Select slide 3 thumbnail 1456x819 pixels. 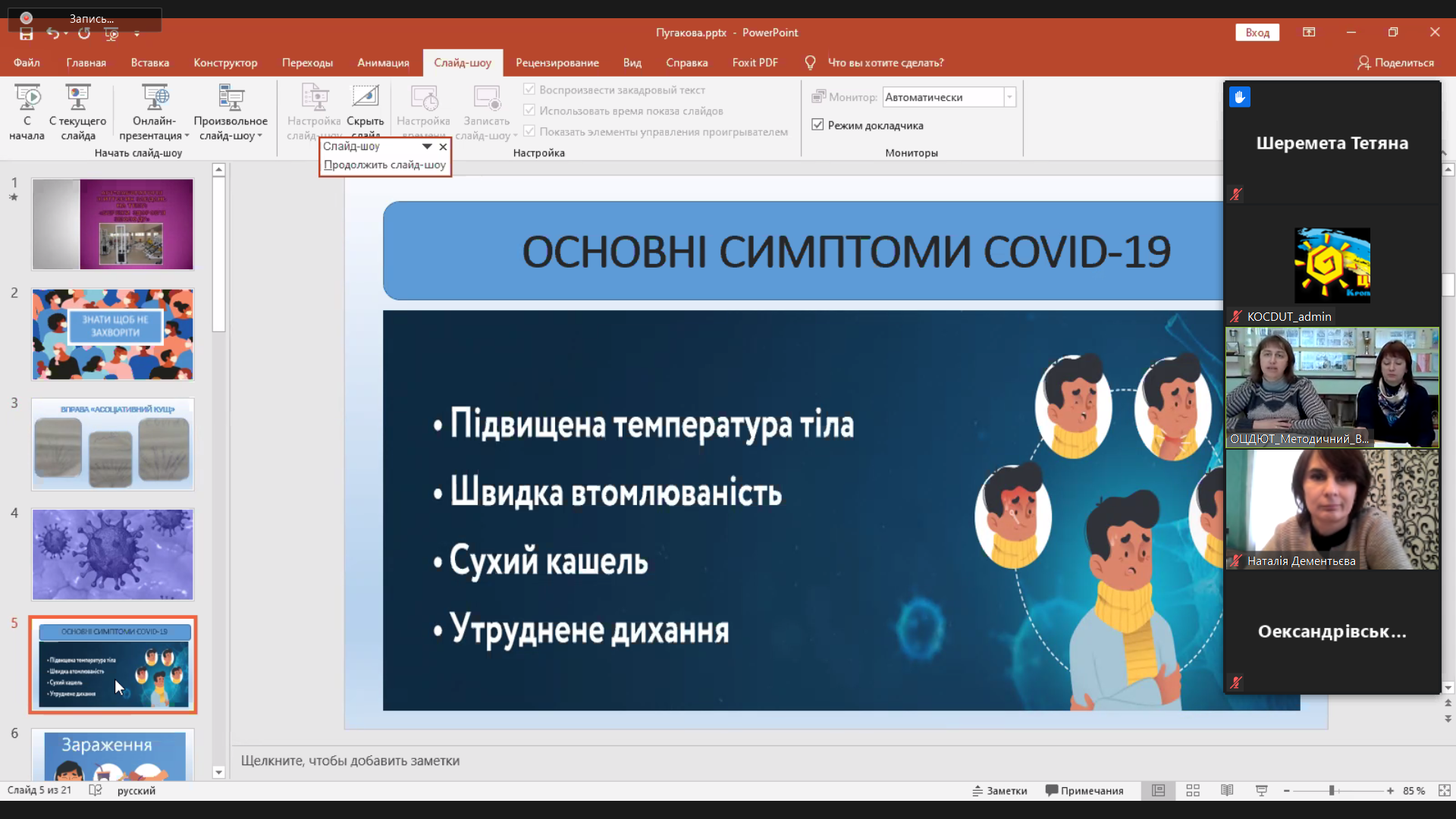click(112, 444)
